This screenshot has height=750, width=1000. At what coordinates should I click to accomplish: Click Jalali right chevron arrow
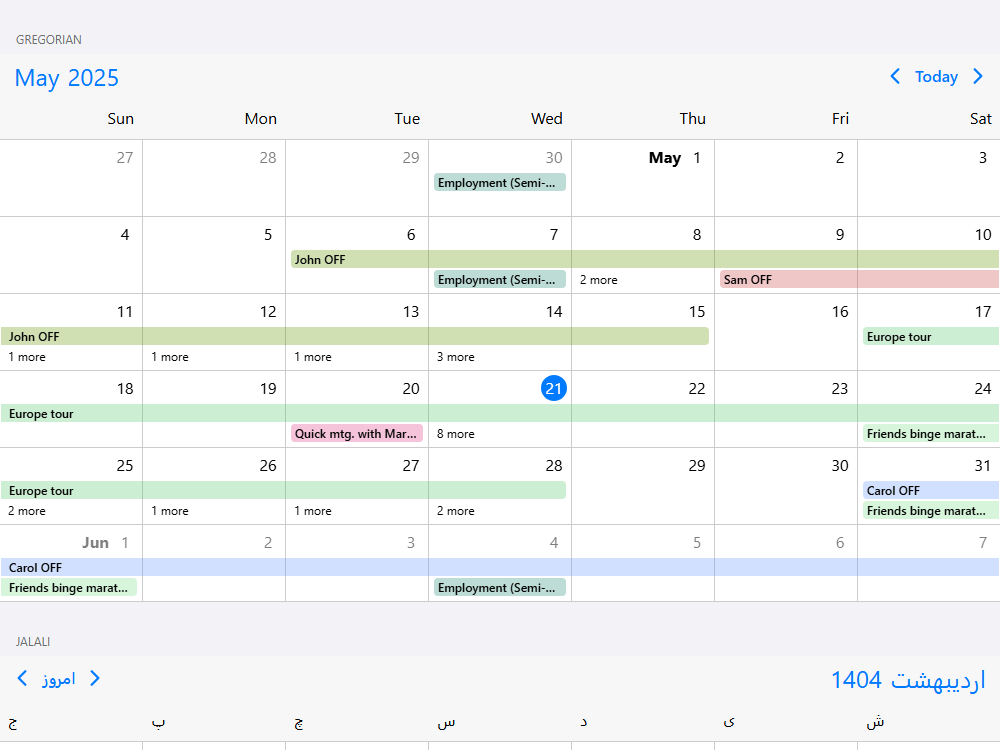95,678
